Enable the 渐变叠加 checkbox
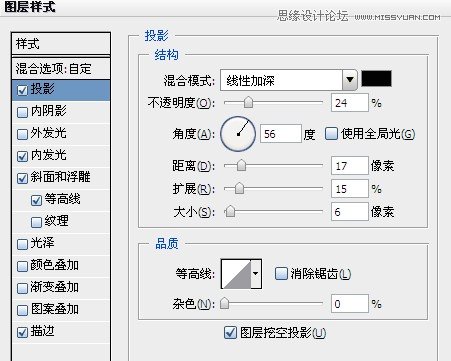451x361 pixels. click(x=22, y=288)
